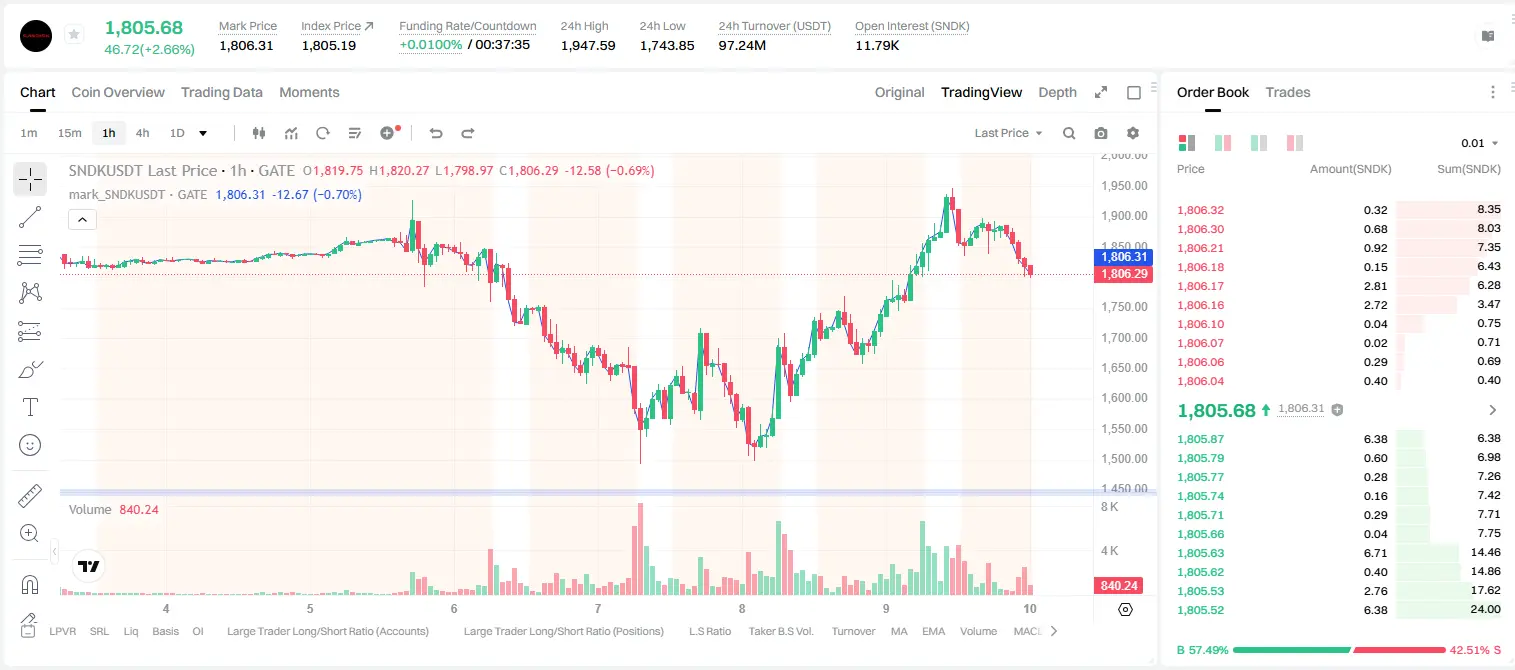1515x670 pixels.
Task: Open chart settings gear icon
Action: pos(1133,133)
